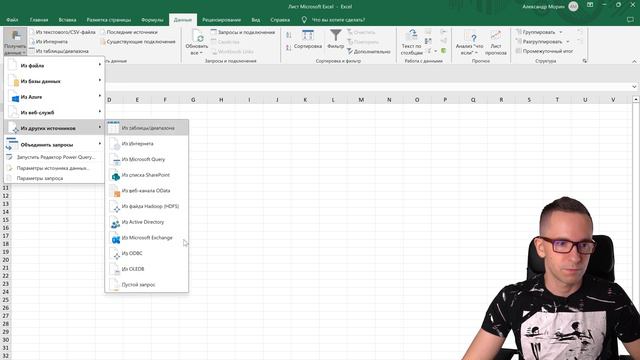640x360 pixels.
Task: Open Параметры запроса
Action: (54, 178)
